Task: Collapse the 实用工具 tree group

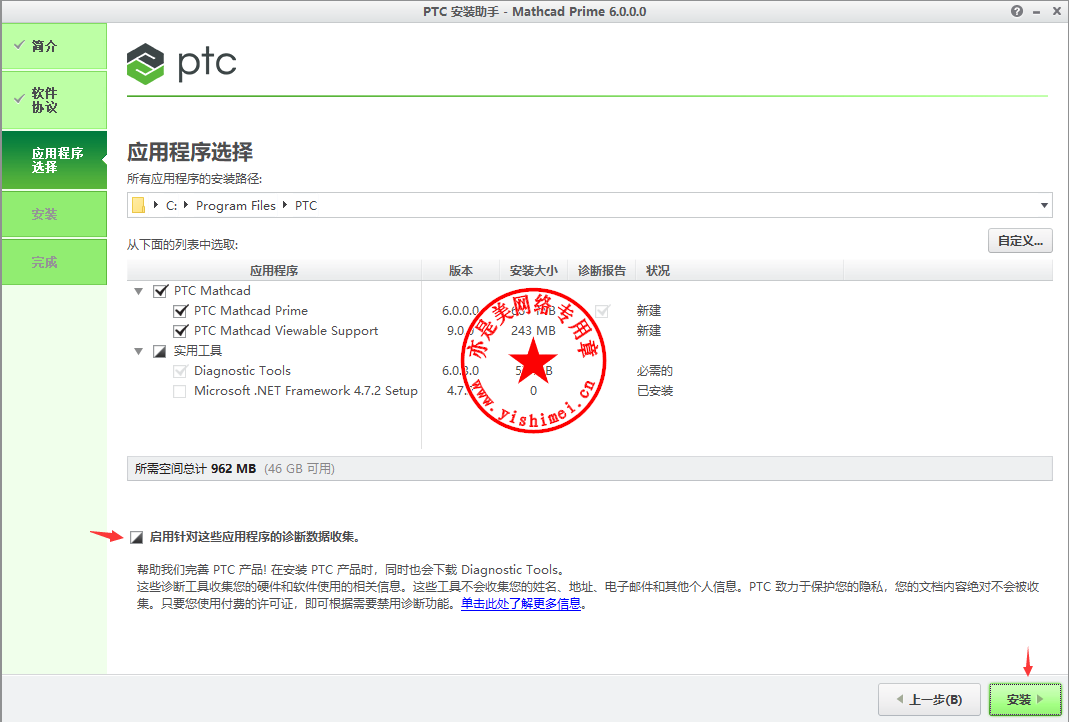Action: click(x=138, y=351)
